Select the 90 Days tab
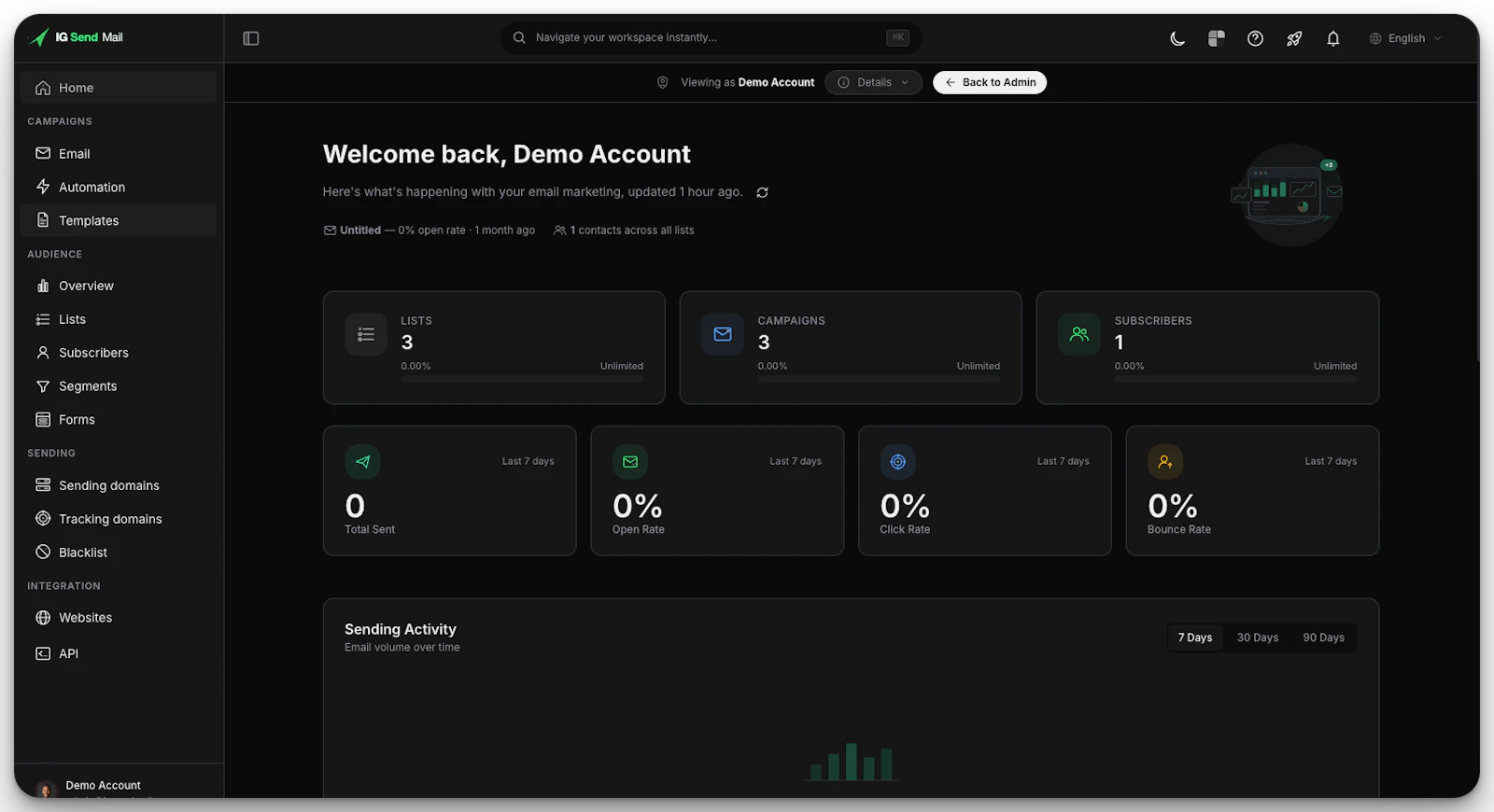Screen dimensions: 1494x812 (1324, 637)
